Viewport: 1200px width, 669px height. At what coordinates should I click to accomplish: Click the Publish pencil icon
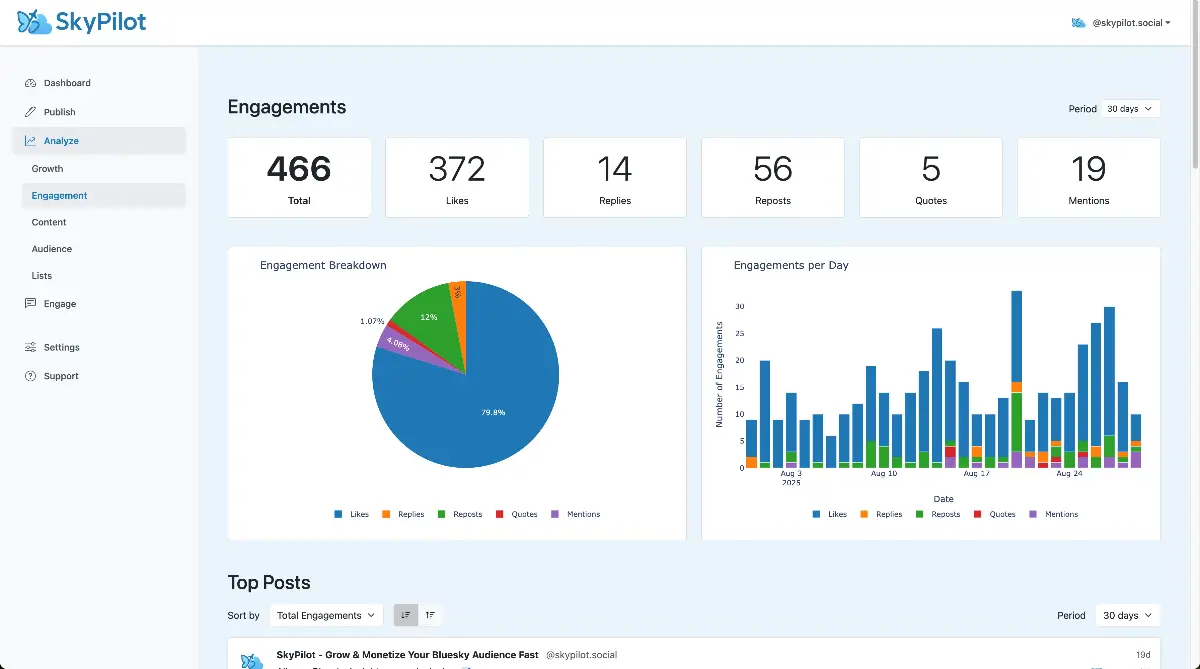[x=32, y=111]
